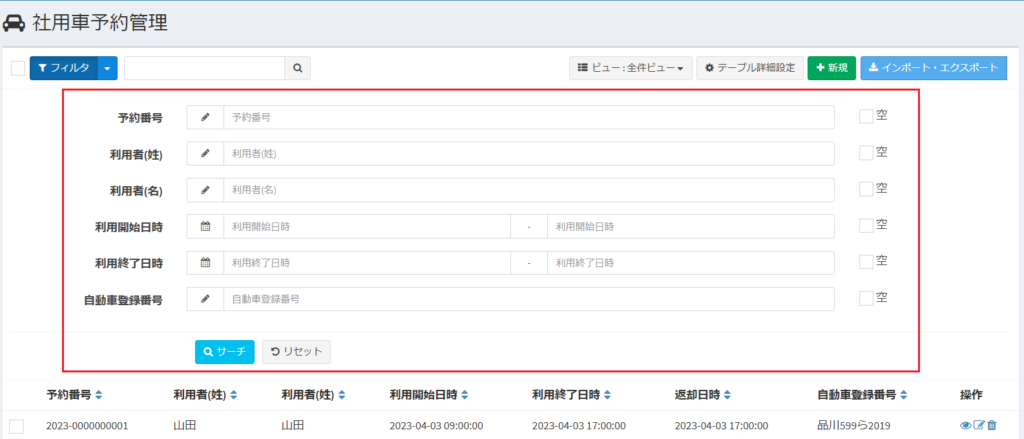Click the pencil icon for 利用者(名) filter
This screenshot has width=1024, height=439.
pyautogui.click(x=205, y=190)
